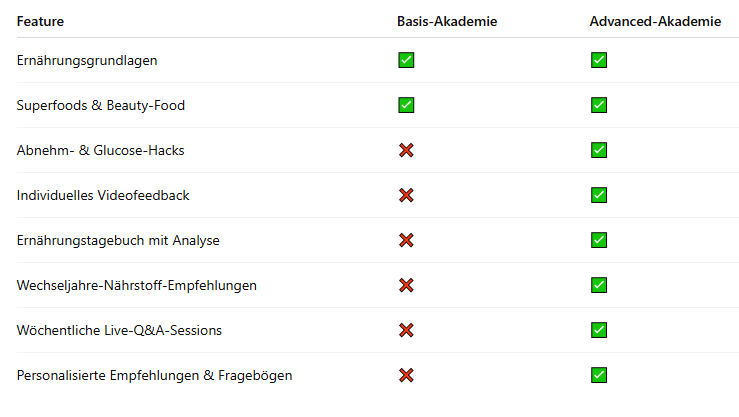Click Advanced checkmark for Individuelles Videofeedback

point(599,195)
